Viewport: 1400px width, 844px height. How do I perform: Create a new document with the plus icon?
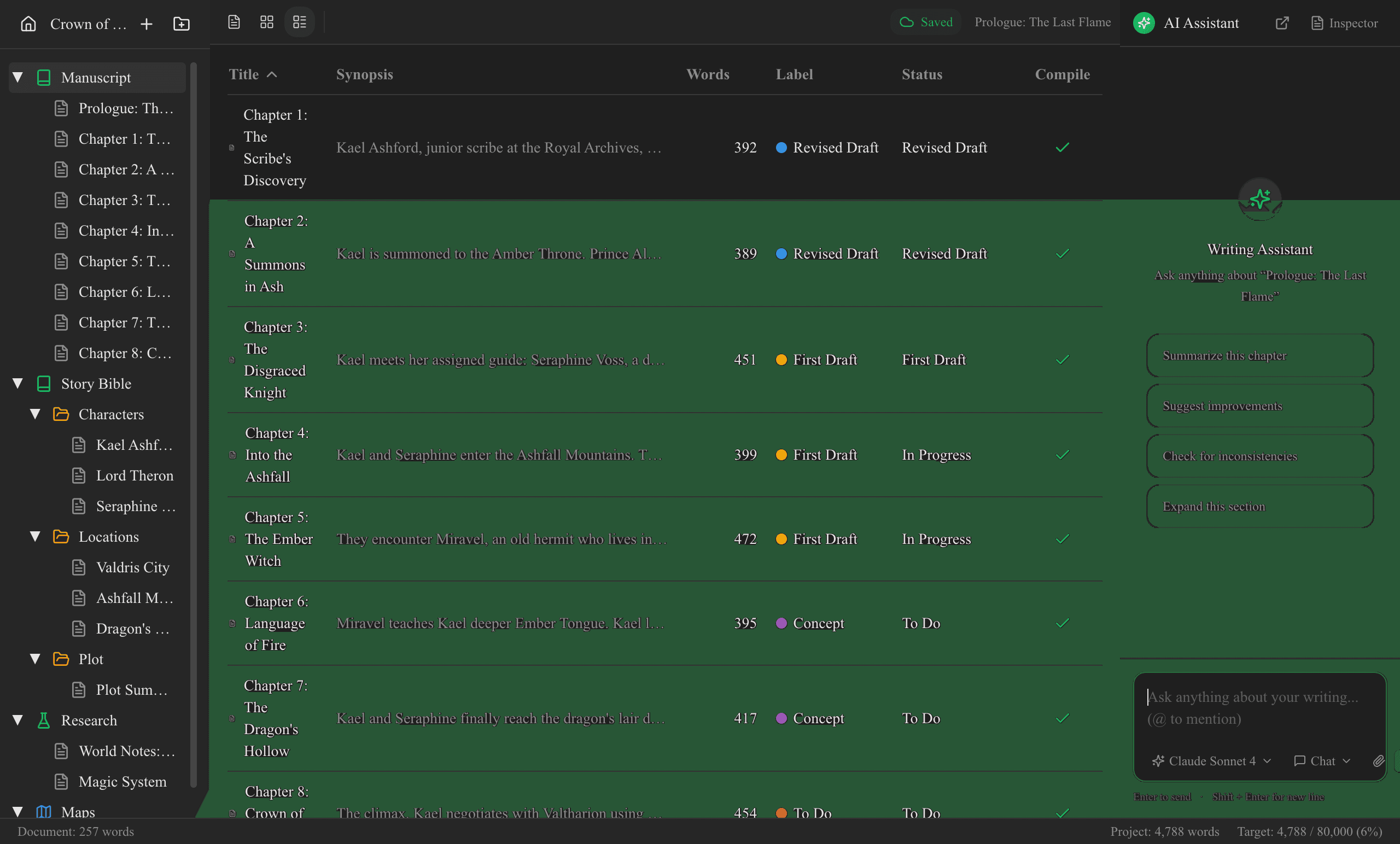click(146, 24)
